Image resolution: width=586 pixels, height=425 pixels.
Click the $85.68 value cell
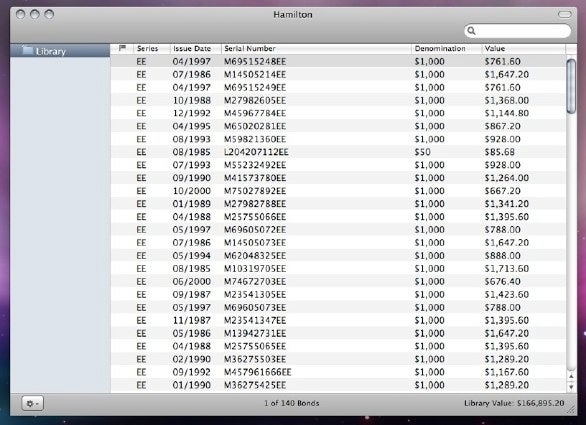(x=500, y=152)
